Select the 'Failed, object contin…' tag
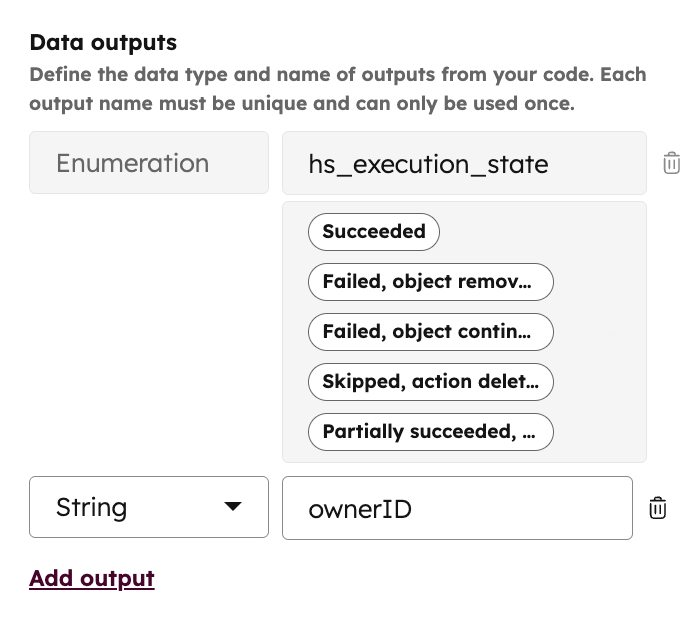This screenshot has height=618, width=700. (x=430, y=332)
